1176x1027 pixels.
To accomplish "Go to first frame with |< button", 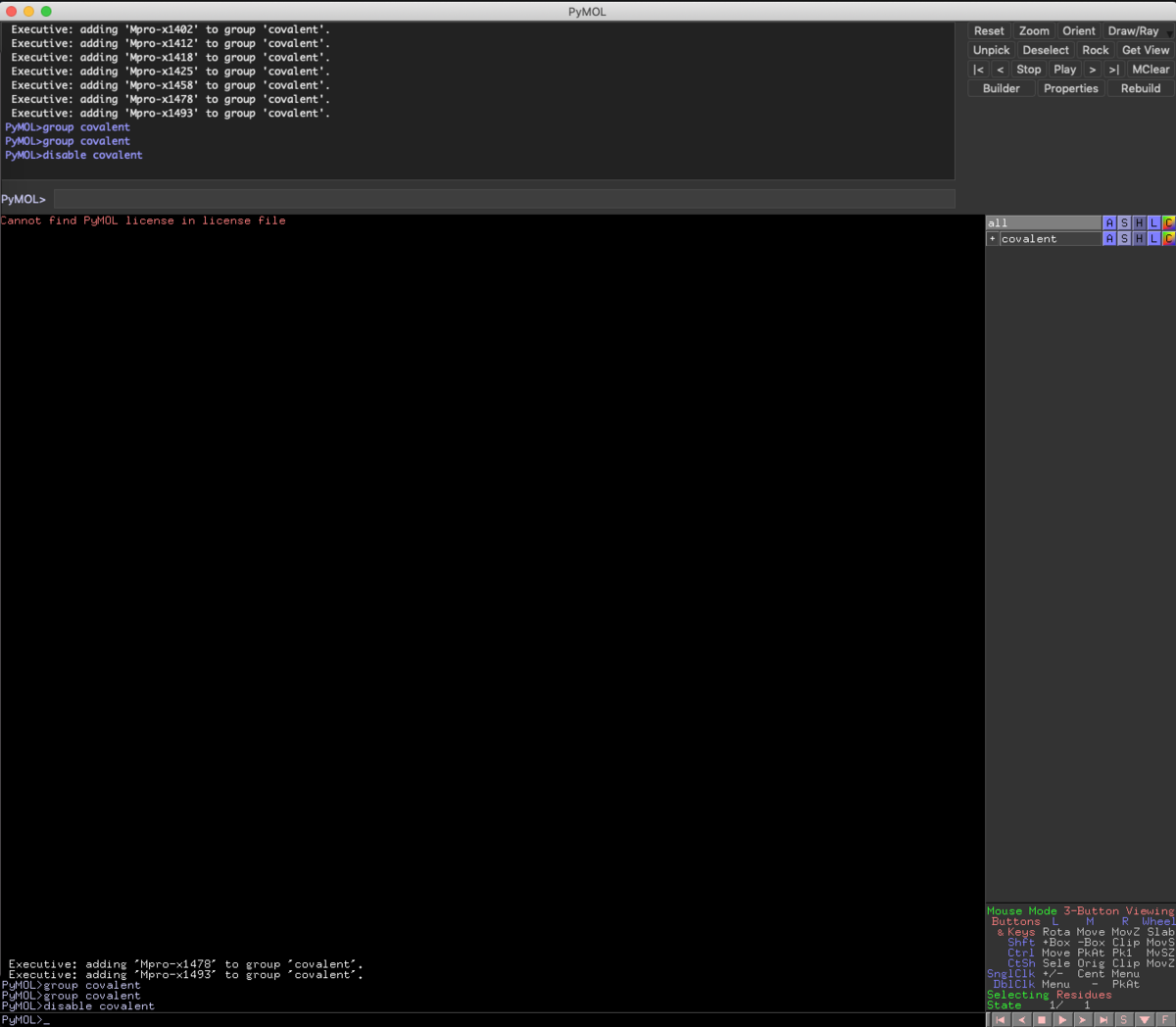I will 978,70.
